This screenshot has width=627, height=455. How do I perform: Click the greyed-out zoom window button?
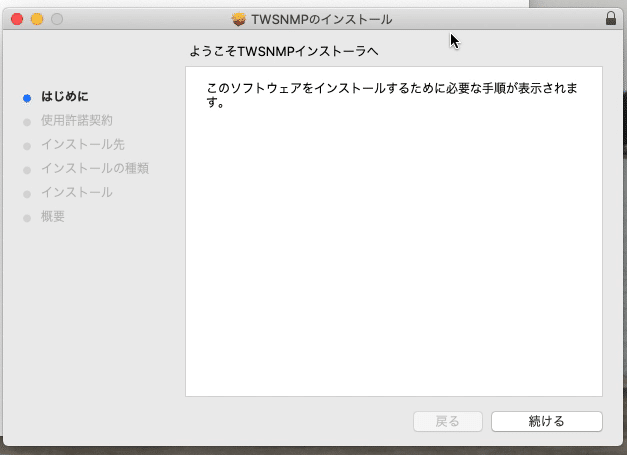[x=57, y=19]
